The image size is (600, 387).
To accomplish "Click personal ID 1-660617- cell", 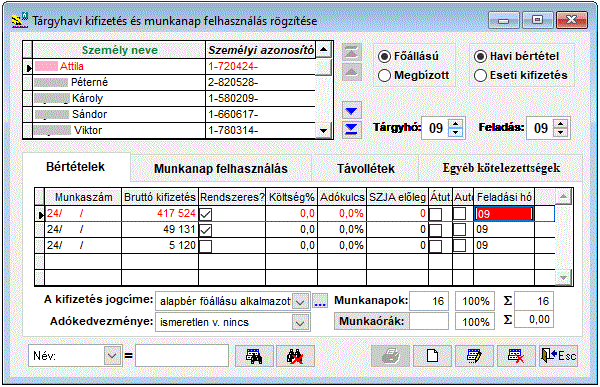I will click(x=261, y=114).
